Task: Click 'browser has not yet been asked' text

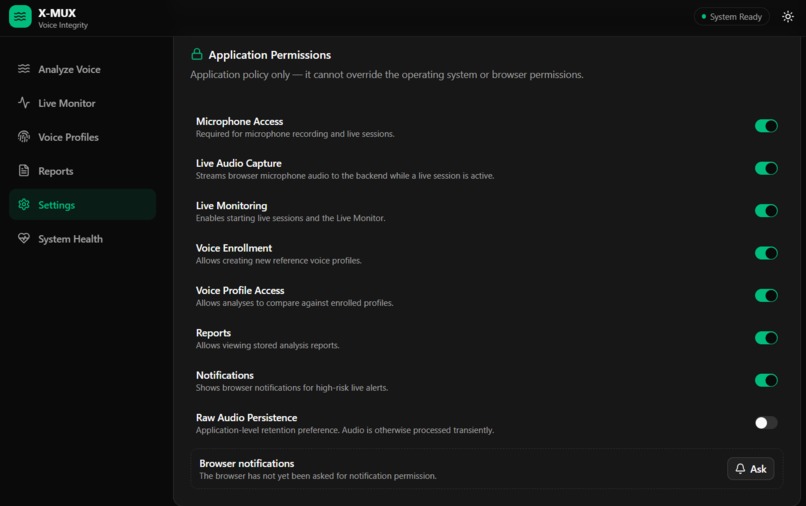Action: coord(318,476)
